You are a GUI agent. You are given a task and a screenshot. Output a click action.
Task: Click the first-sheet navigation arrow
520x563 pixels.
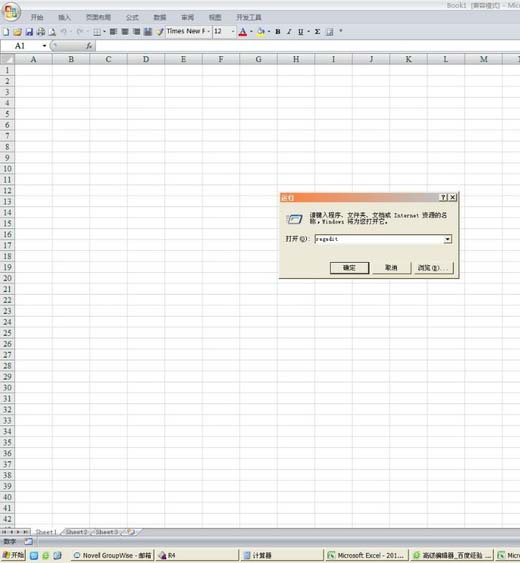[4, 532]
